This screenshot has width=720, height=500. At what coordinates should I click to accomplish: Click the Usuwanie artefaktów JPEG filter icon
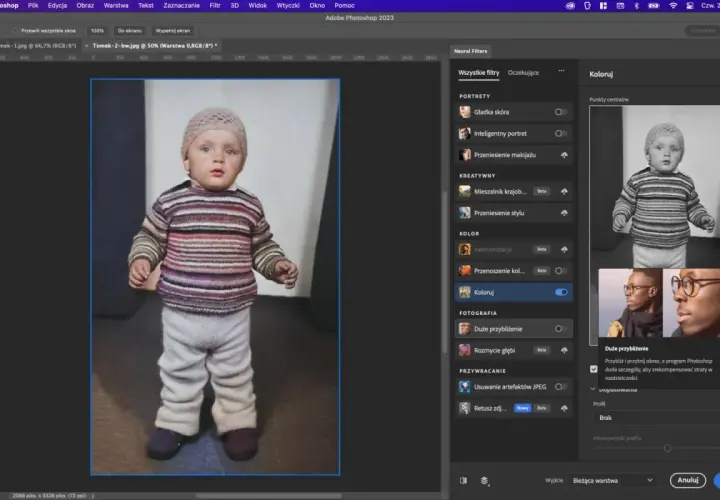click(465, 387)
